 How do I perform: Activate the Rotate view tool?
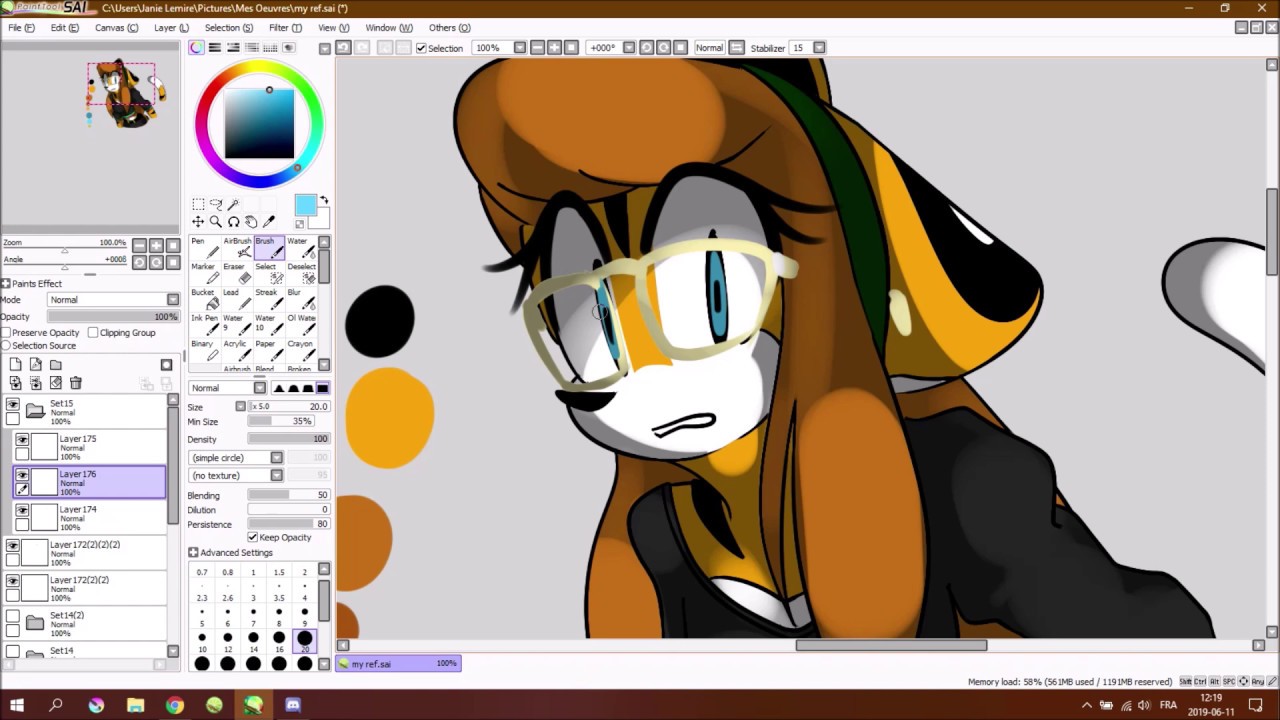tap(233, 222)
